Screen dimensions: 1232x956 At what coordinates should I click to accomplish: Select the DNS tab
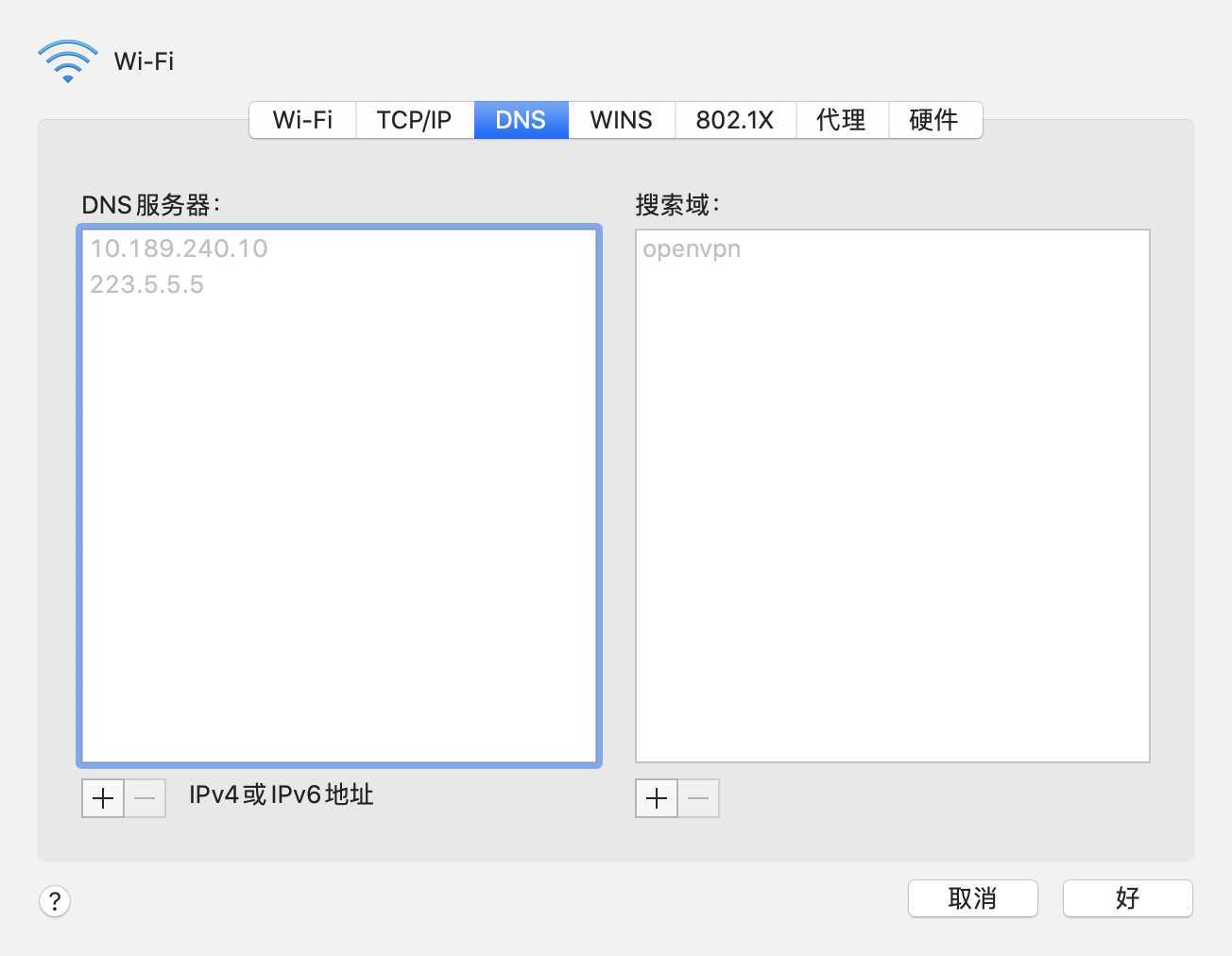coord(521,120)
